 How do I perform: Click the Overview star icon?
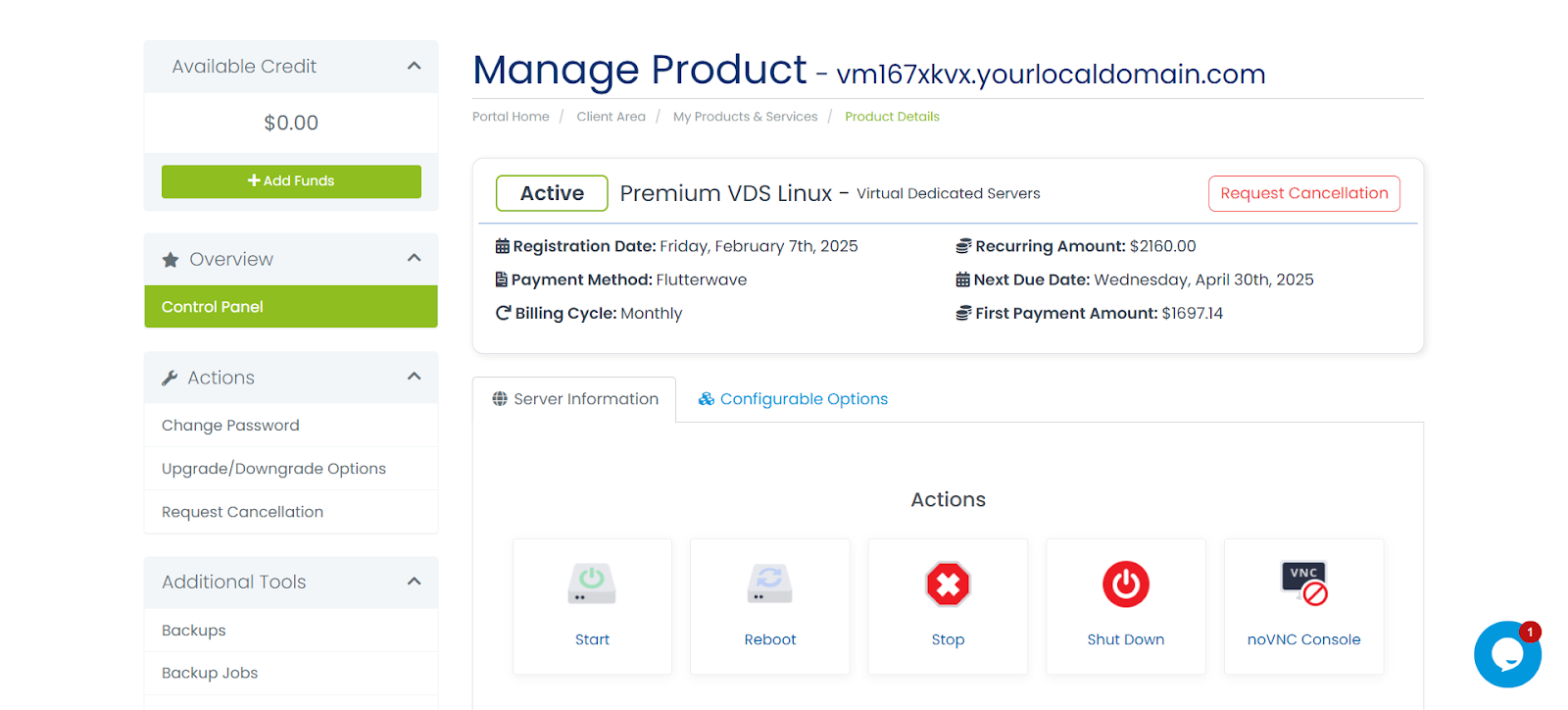(x=171, y=260)
